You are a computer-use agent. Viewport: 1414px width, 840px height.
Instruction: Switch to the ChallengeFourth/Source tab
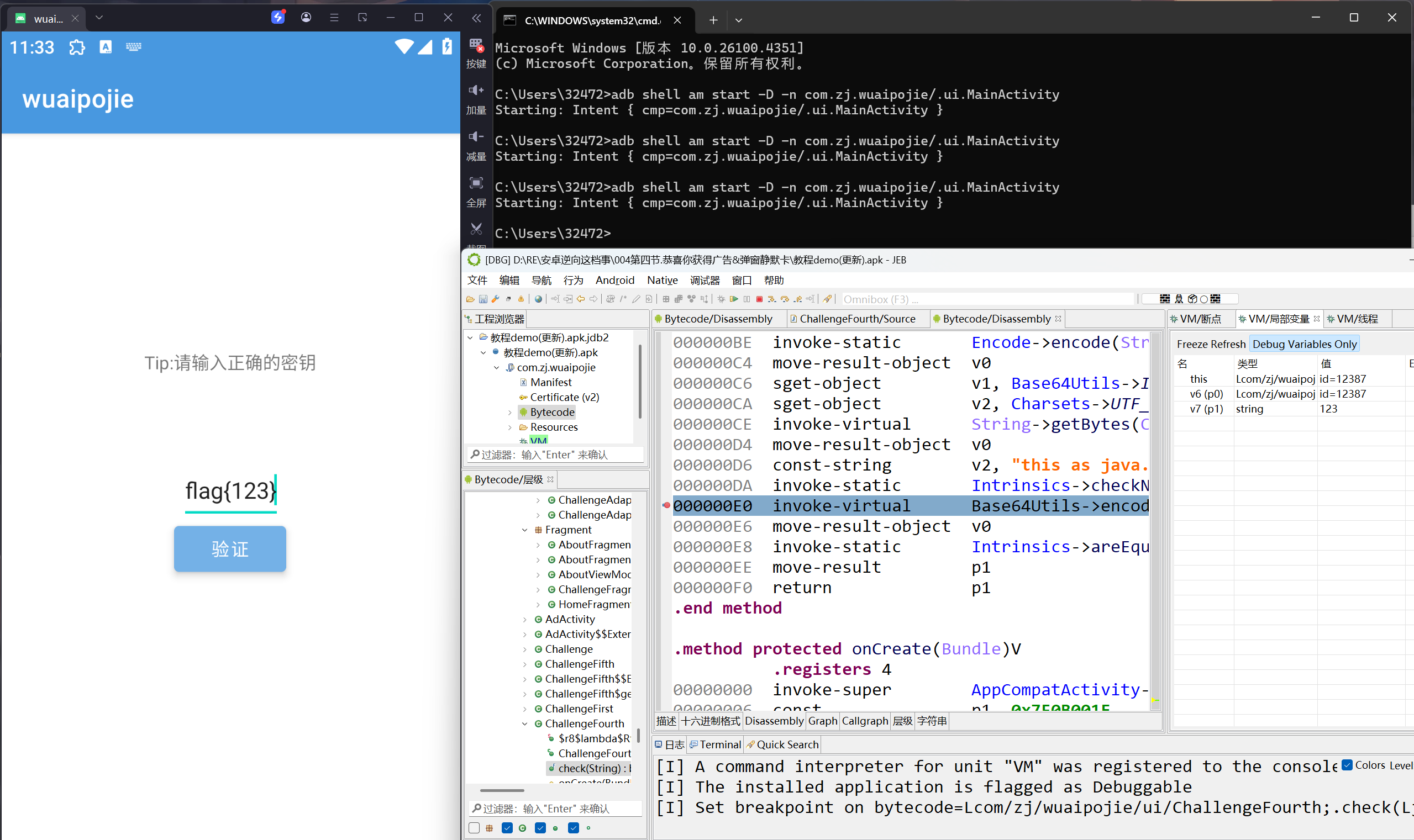pos(856,319)
